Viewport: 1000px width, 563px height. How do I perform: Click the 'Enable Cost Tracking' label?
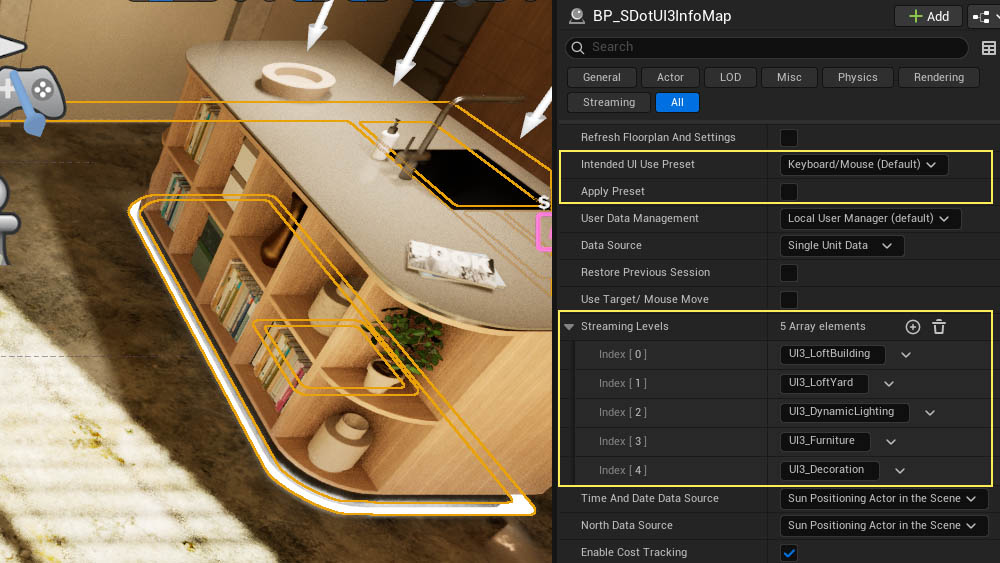634,553
